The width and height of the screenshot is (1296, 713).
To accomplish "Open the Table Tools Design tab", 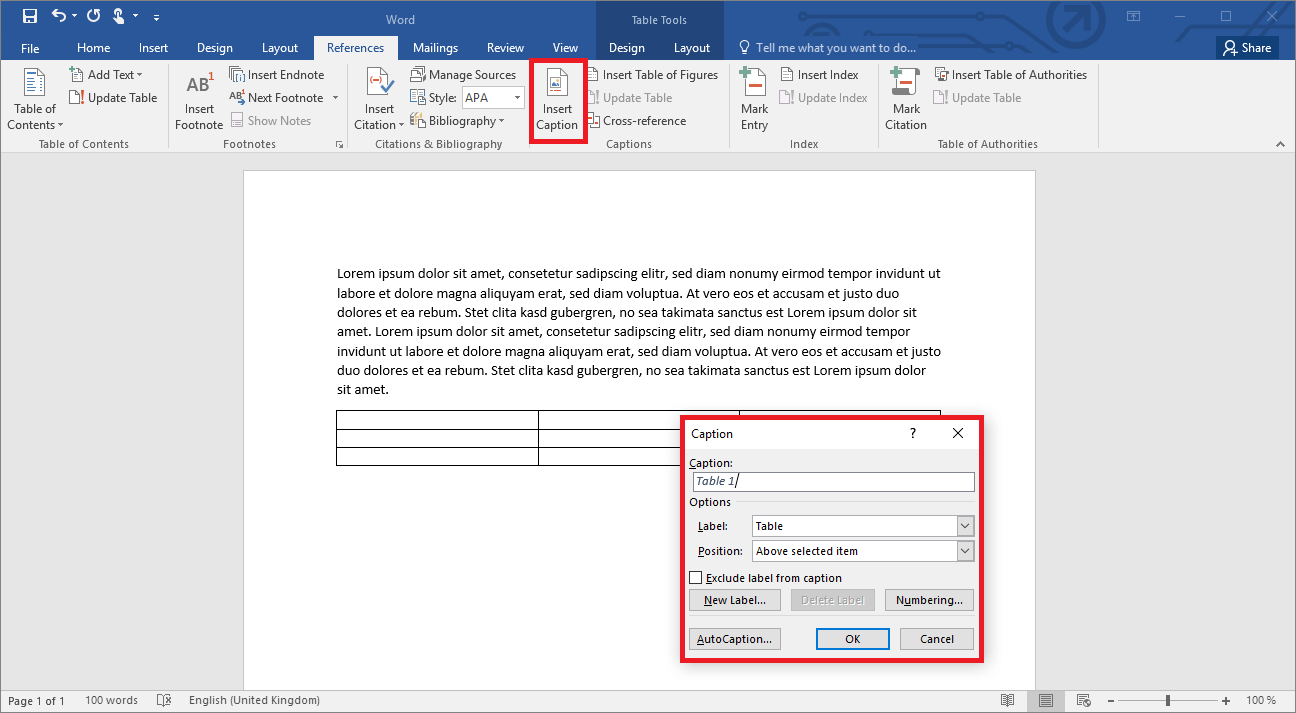I will tap(626, 47).
